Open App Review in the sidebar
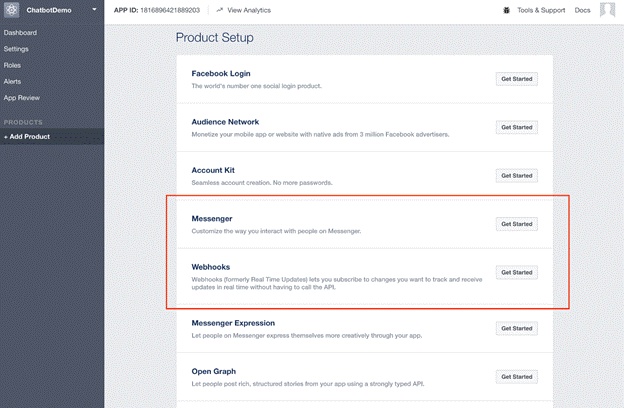Screen dimensions: 624x408 22,98
